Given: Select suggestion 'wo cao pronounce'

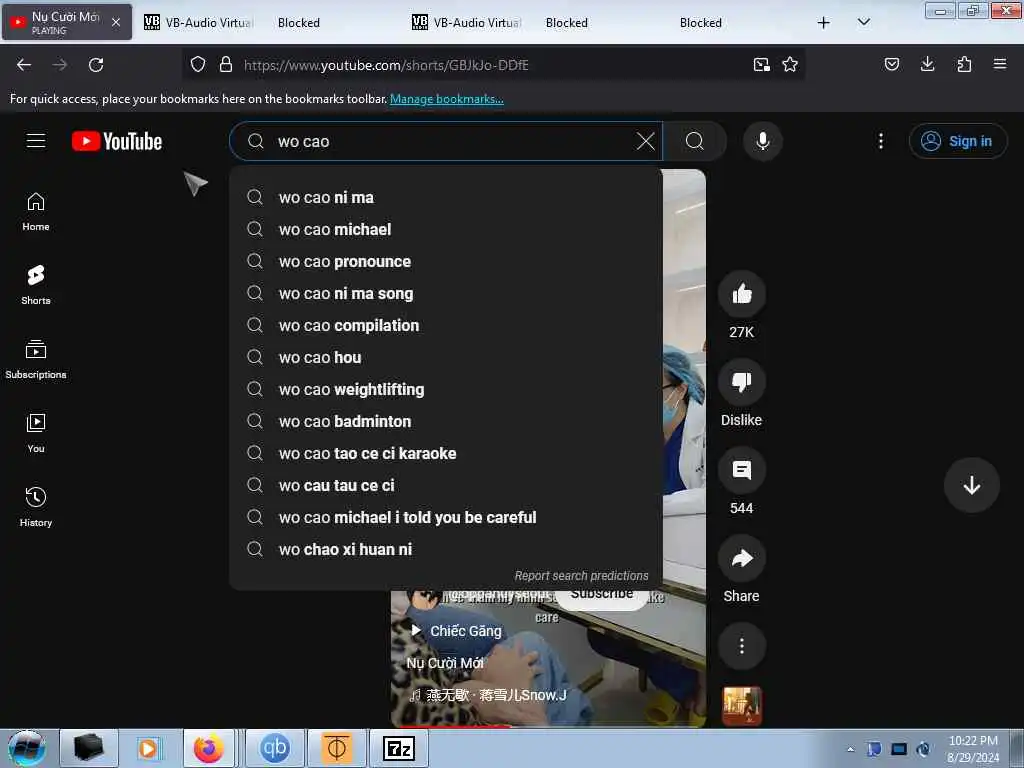Looking at the screenshot, I should click(445, 261).
